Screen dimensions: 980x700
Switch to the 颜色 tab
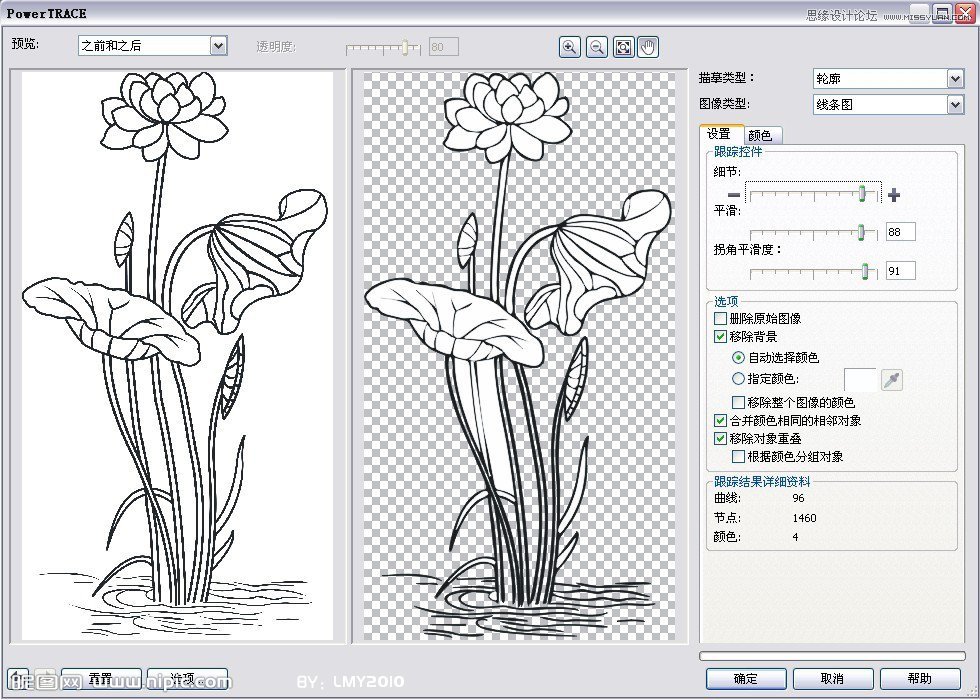click(761, 134)
